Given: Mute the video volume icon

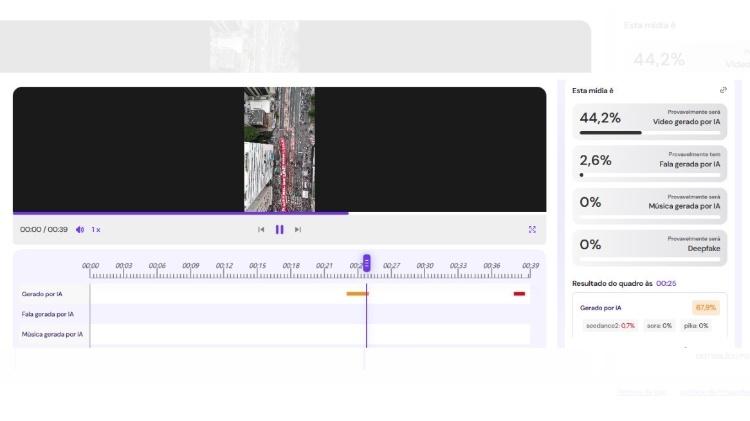Looking at the screenshot, I should 80,230.
